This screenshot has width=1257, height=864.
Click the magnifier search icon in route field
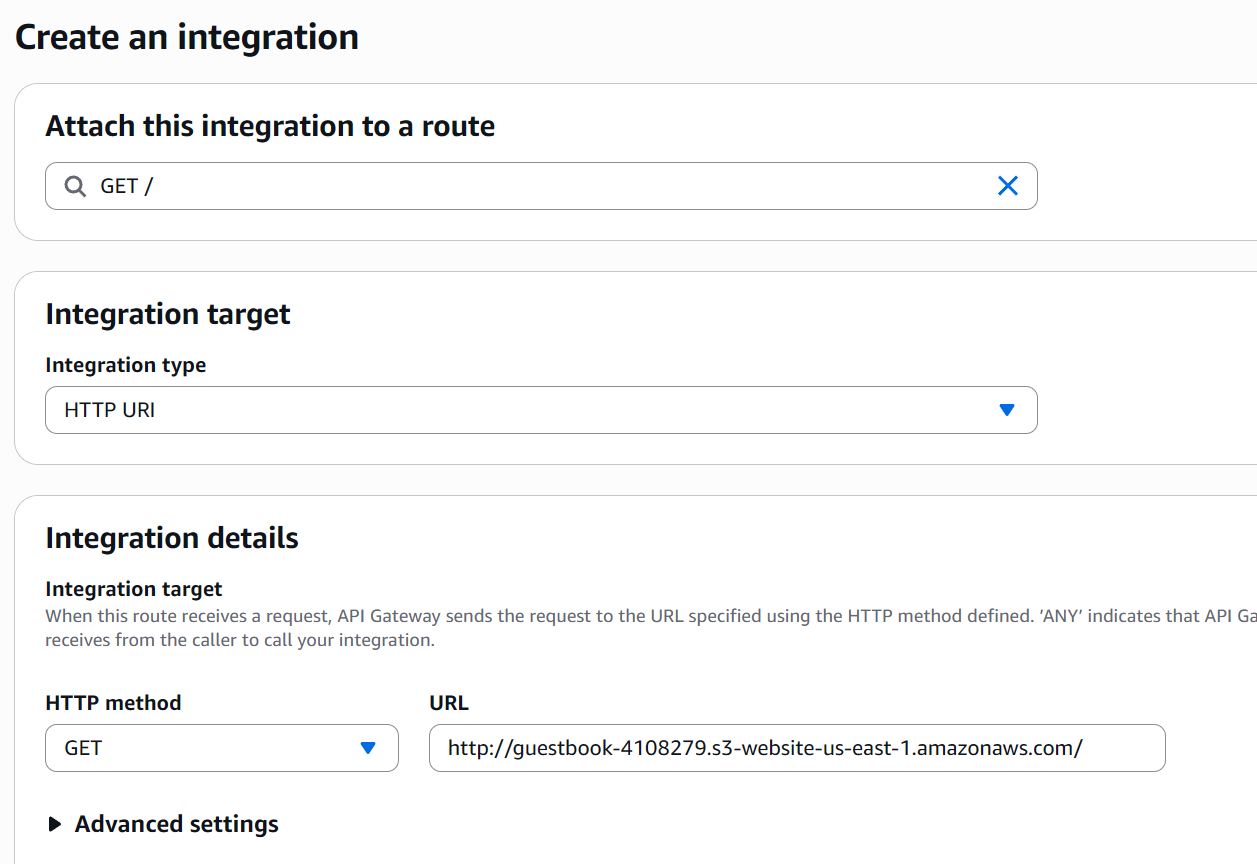[x=75, y=186]
